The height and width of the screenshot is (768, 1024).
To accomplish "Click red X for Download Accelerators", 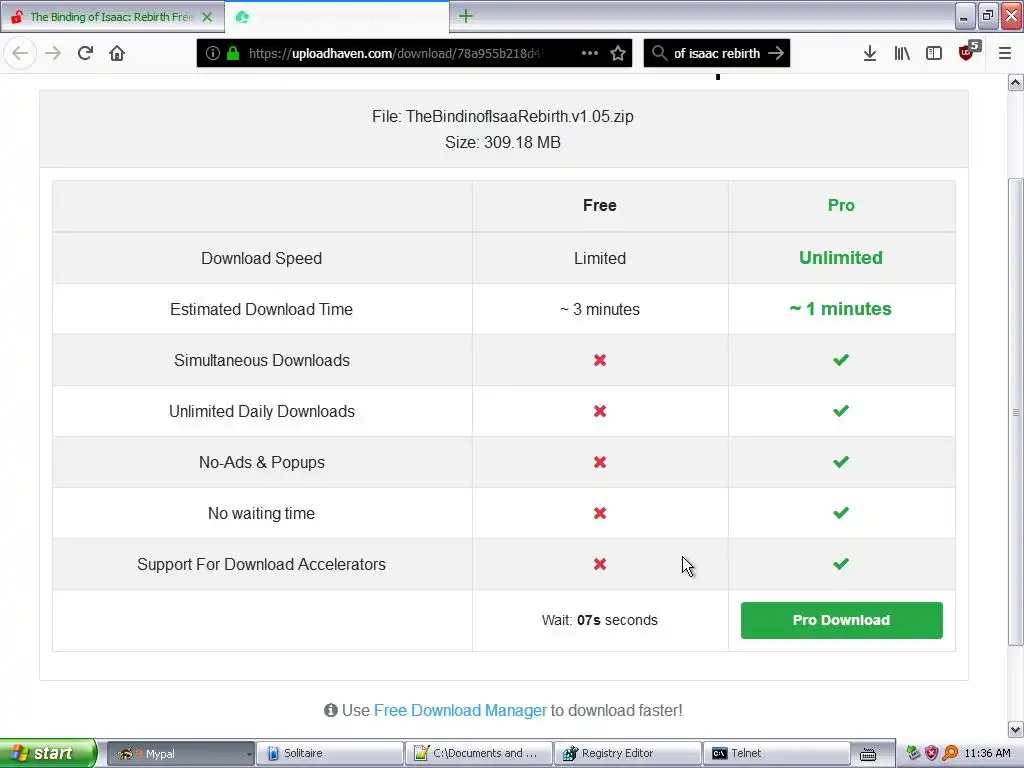I will pos(600,564).
